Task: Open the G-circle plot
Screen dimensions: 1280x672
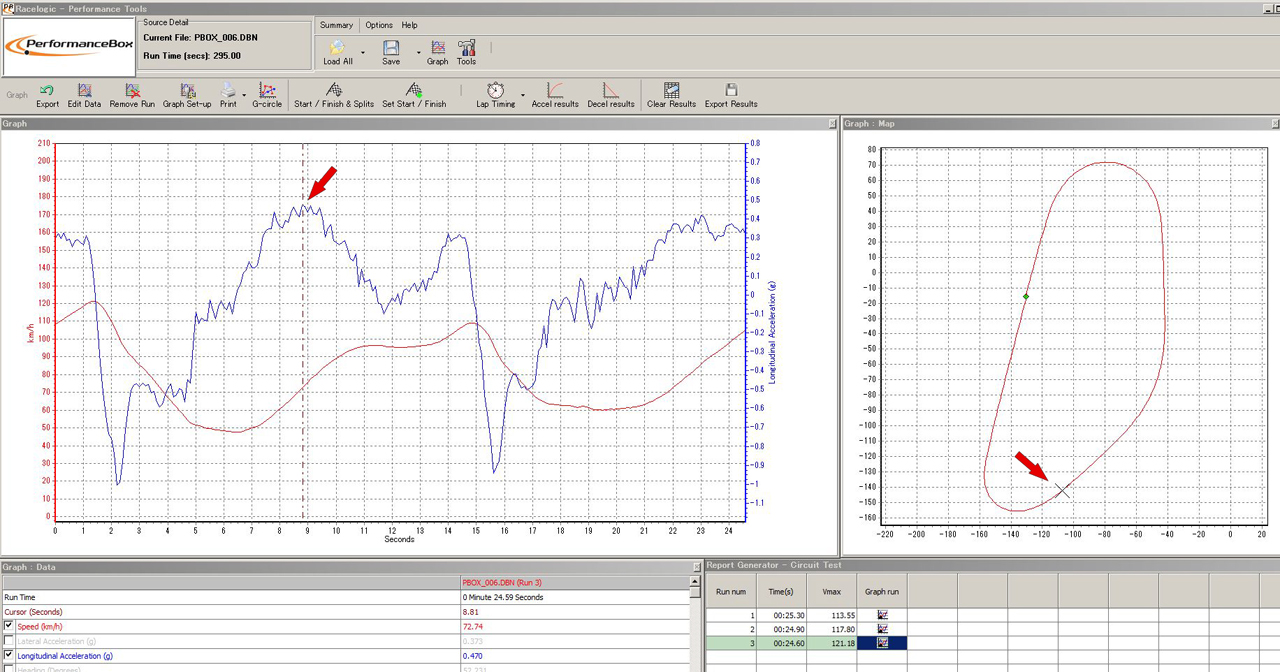Action: click(x=266, y=92)
